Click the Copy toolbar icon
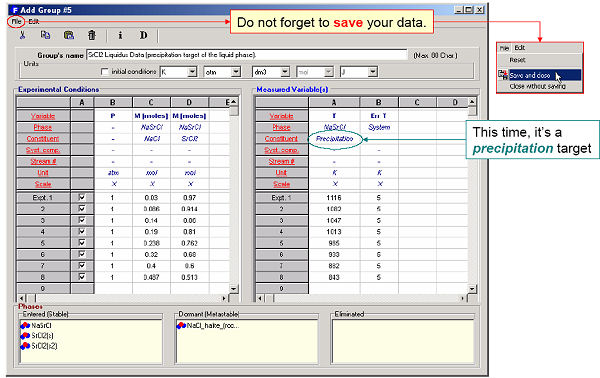 tap(45, 35)
